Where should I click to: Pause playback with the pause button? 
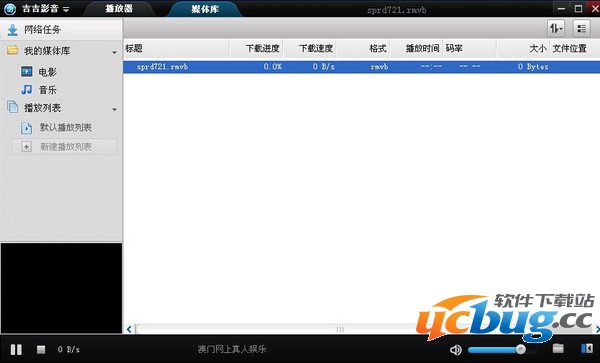tap(16, 349)
